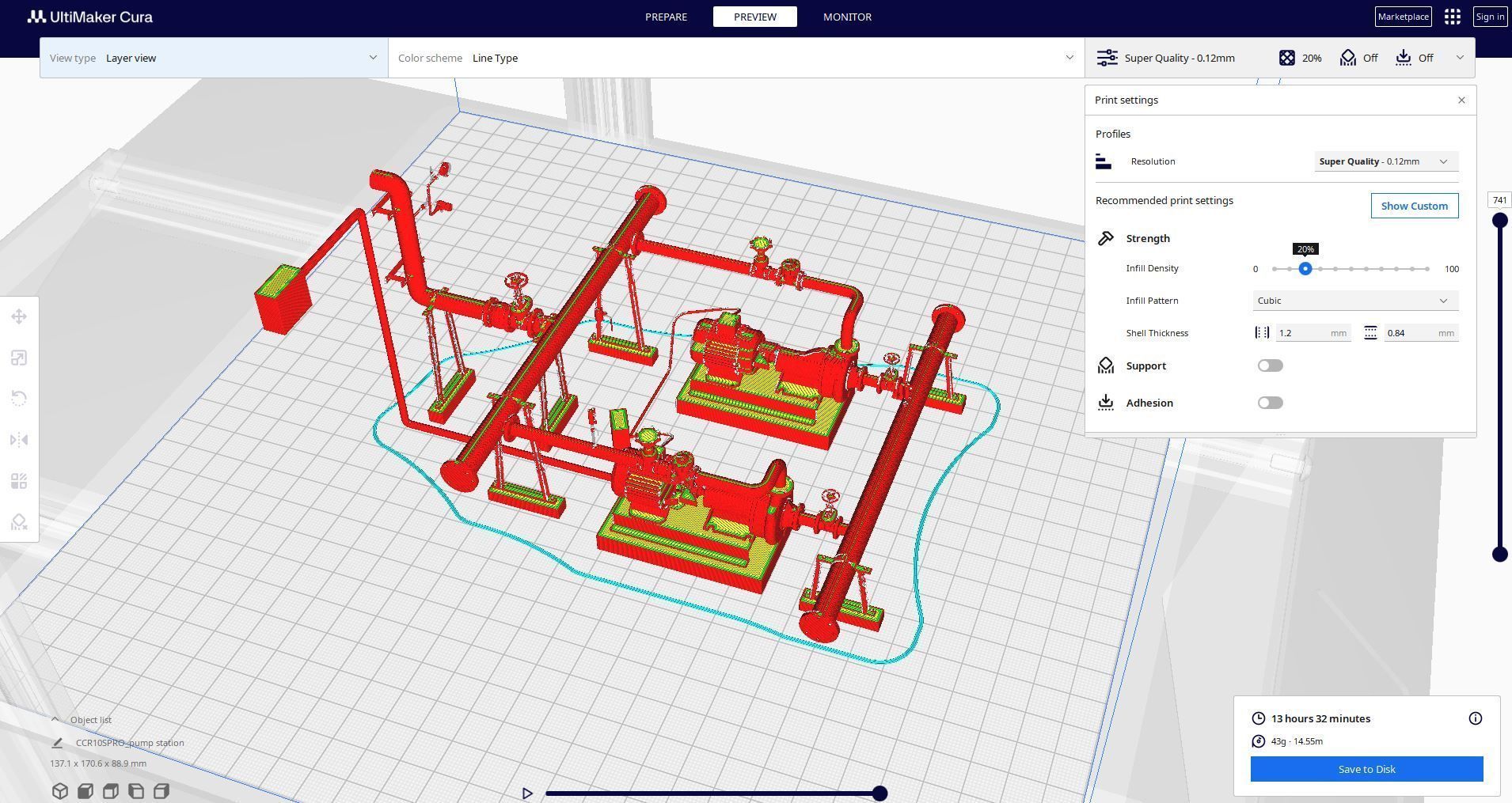1512x803 pixels.
Task: Open the application switcher grid icon
Action: click(1452, 17)
